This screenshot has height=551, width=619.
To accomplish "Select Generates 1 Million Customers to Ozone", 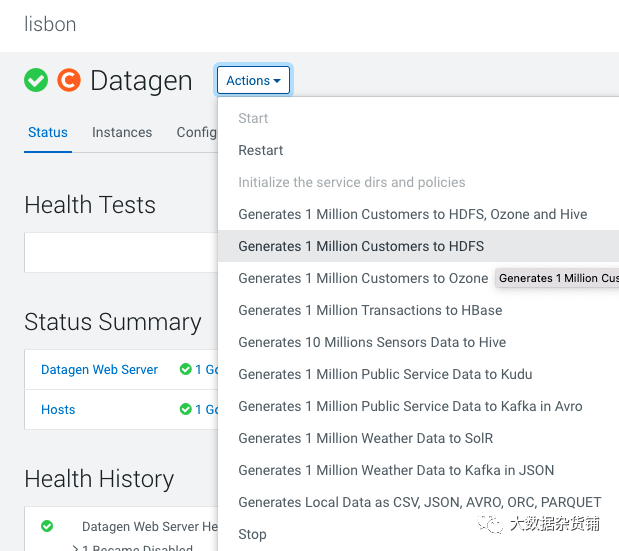I will (363, 278).
